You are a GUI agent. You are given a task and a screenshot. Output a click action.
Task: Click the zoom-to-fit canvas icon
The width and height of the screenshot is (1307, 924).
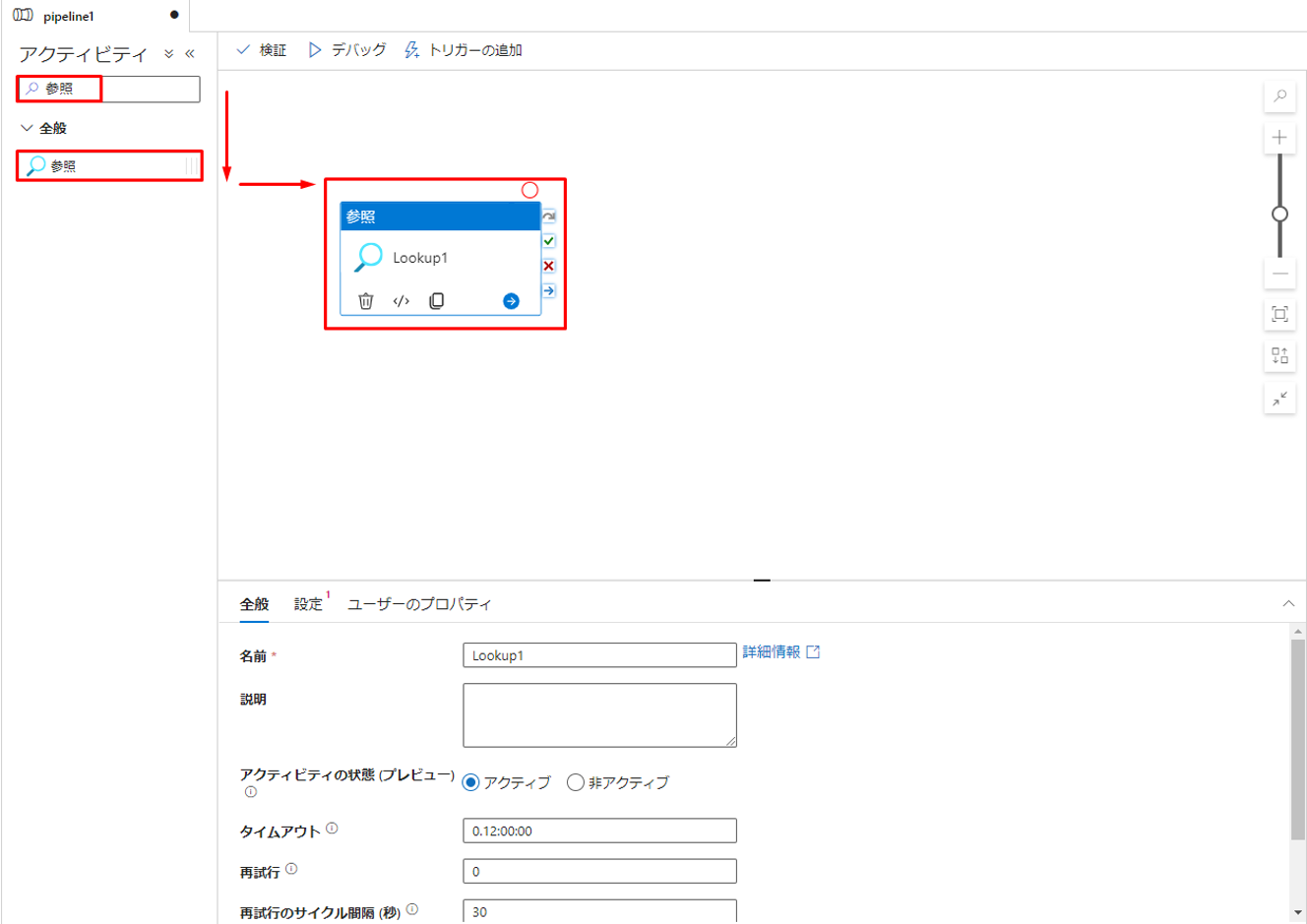tap(1279, 314)
